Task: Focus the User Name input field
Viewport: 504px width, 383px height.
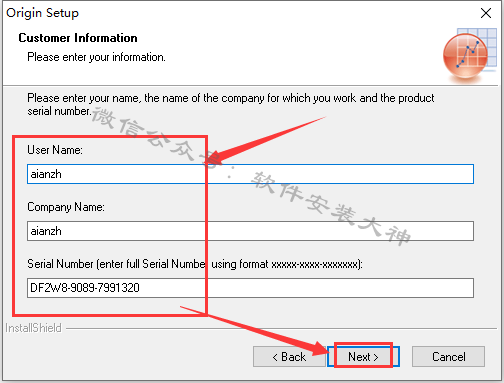Action: click(x=250, y=174)
